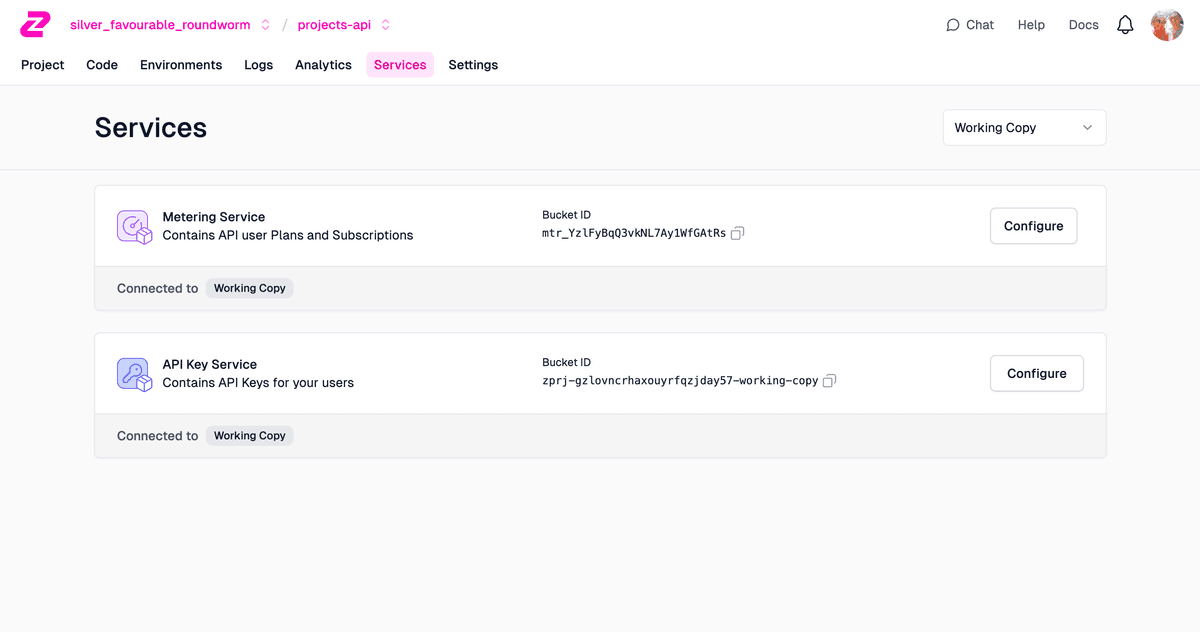Go to the Analytics tab
Screen dimensions: 1200x632
click(x=323, y=65)
